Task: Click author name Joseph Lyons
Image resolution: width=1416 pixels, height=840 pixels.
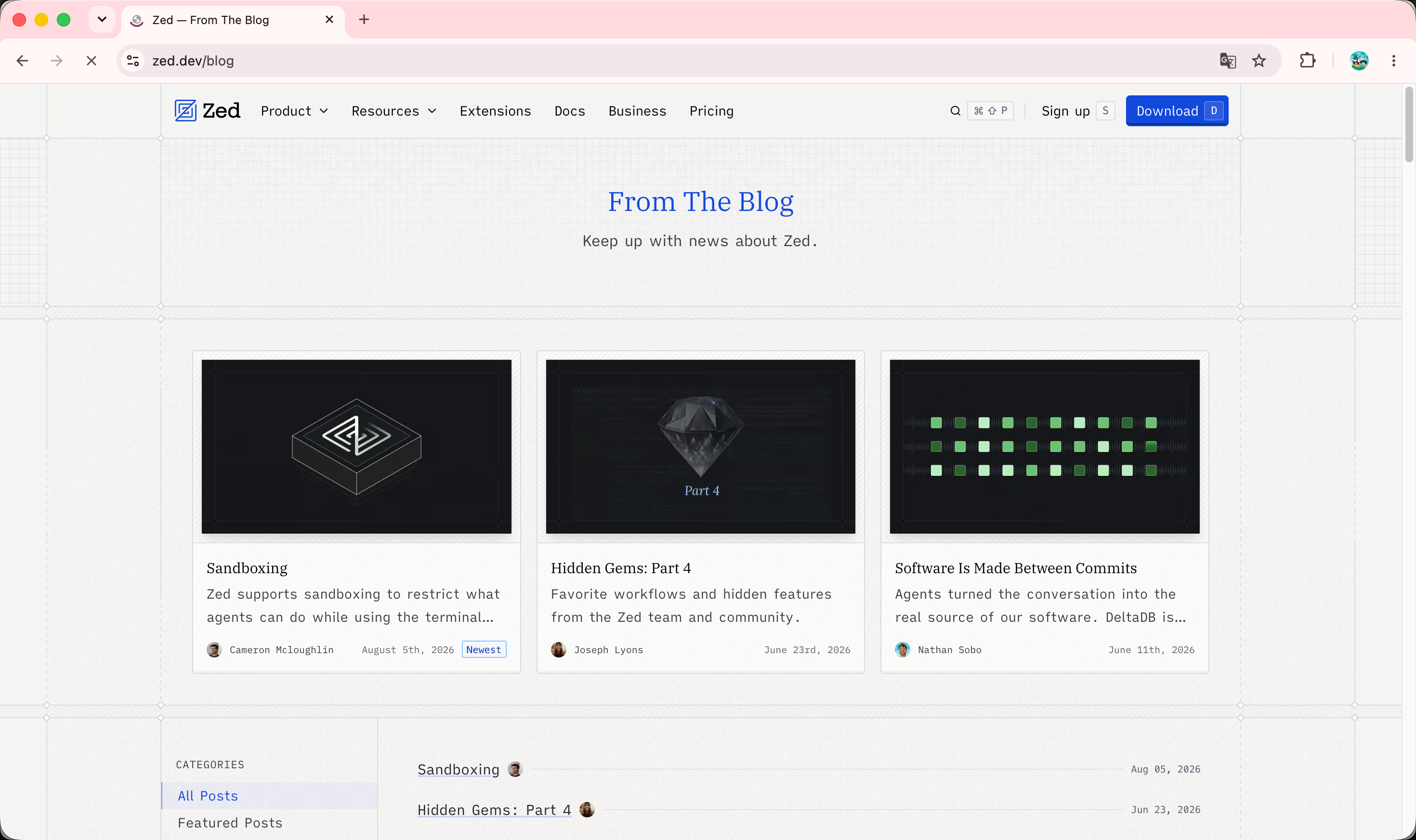Action: (x=608, y=650)
